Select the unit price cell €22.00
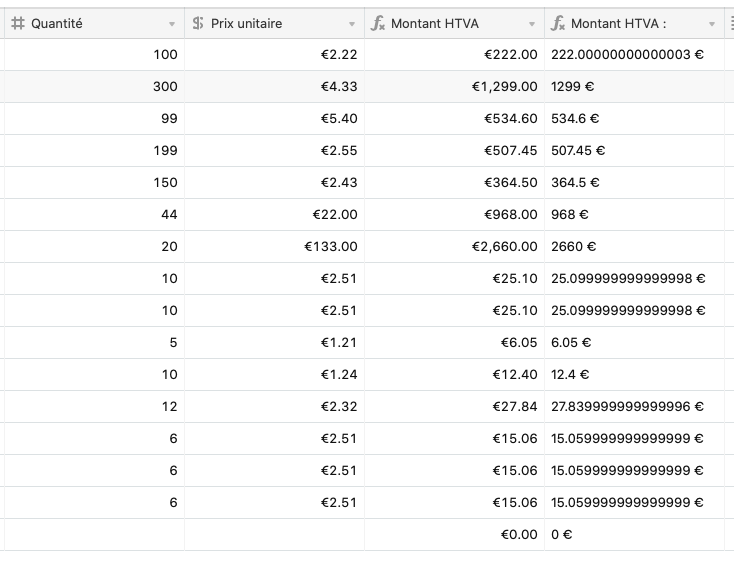 [274, 215]
